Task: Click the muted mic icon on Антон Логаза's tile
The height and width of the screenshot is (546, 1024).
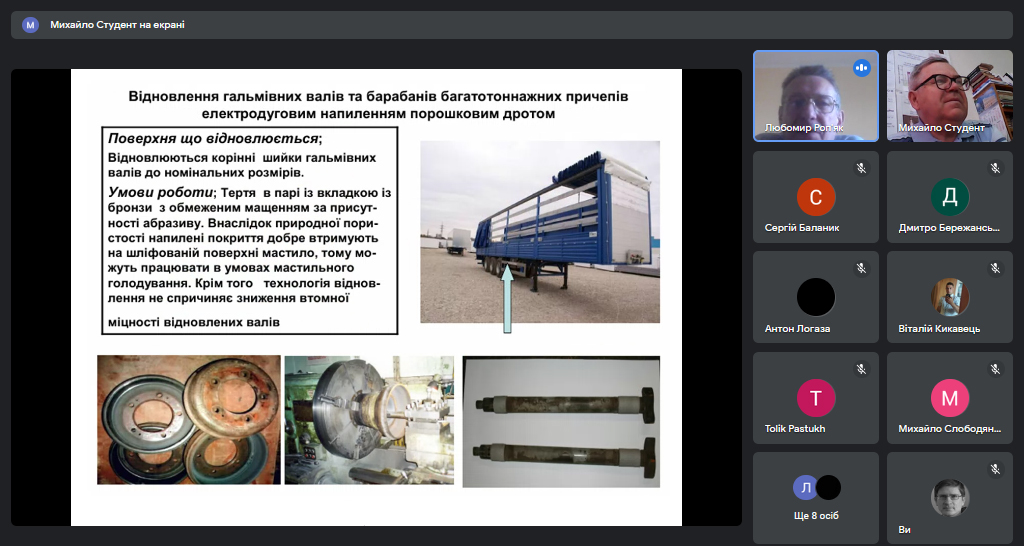Action: [861, 268]
